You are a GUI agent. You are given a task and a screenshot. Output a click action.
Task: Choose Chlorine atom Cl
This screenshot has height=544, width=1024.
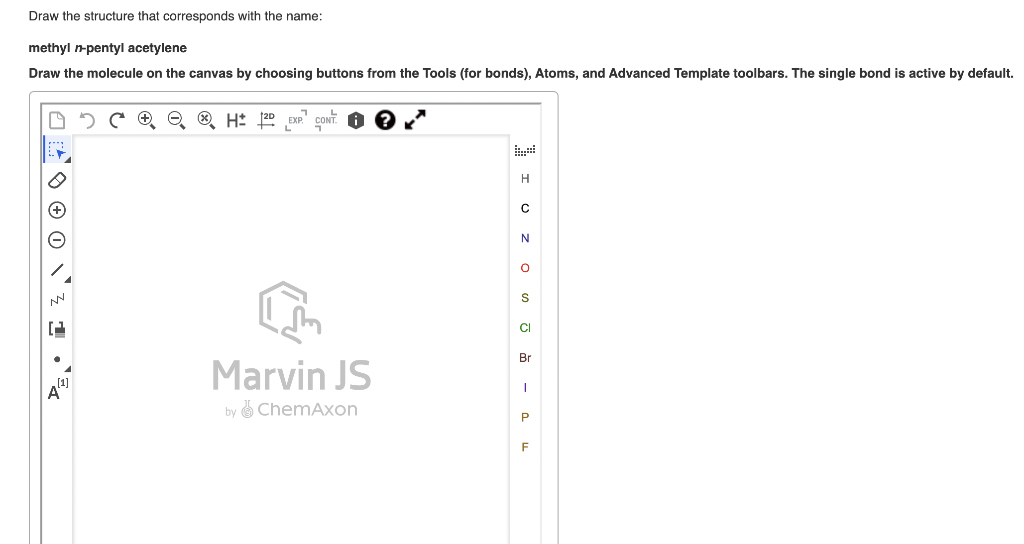coord(525,328)
